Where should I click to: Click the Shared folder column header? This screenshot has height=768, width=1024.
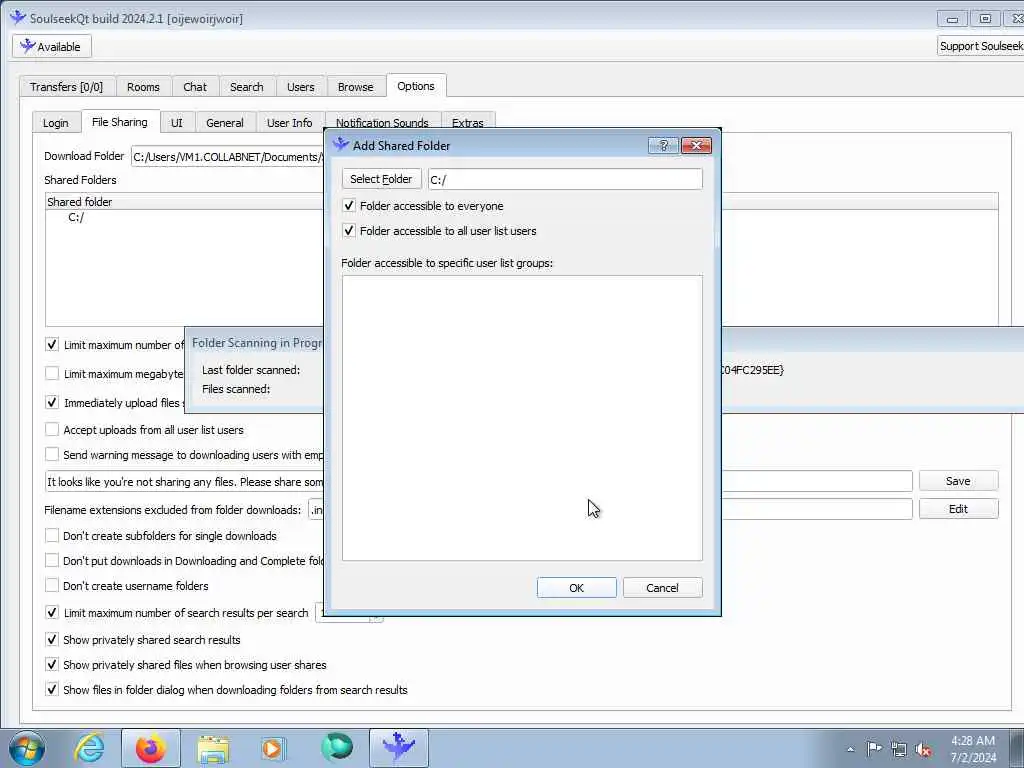click(185, 202)
